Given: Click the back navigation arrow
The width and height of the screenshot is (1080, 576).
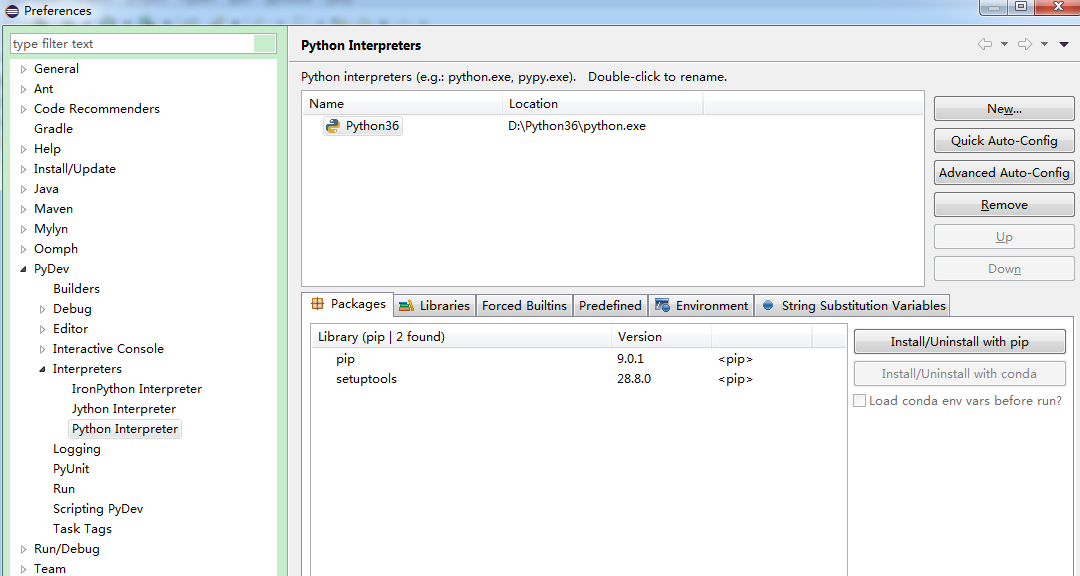Looking at the screenshot, I should (x=985, y=44).
